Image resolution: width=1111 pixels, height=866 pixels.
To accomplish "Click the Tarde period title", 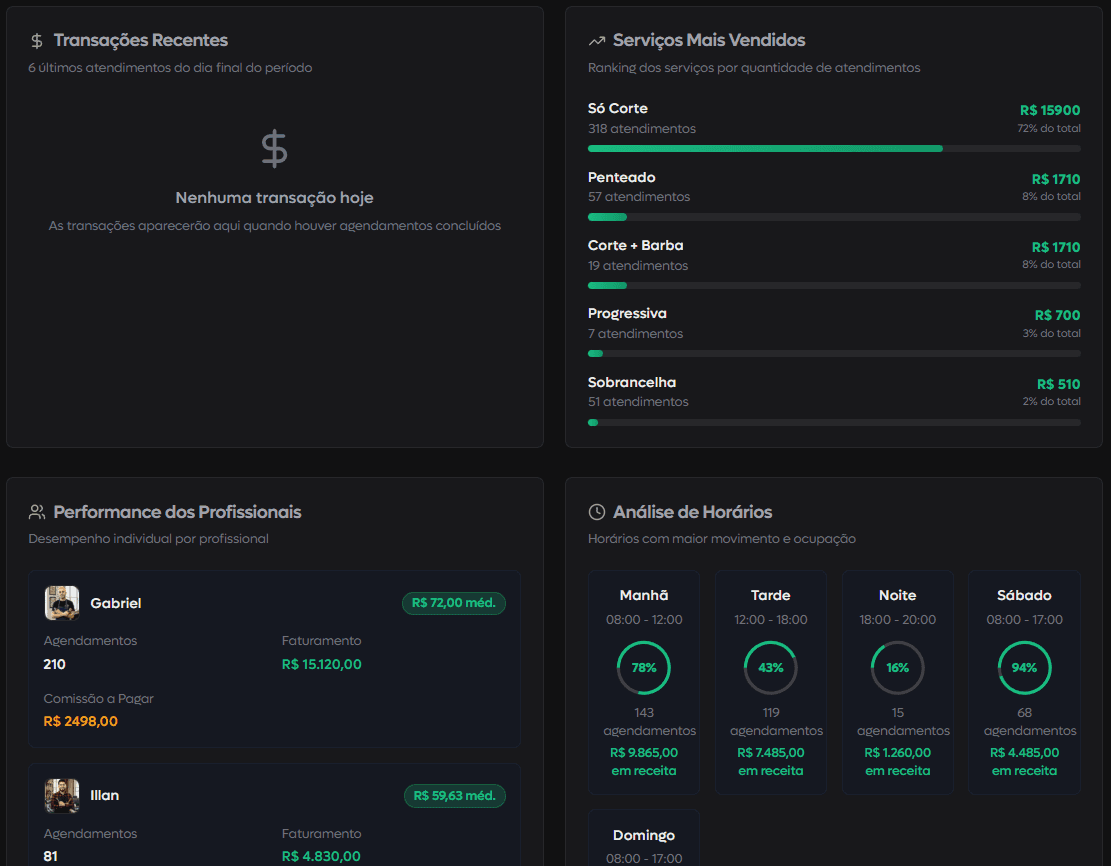I will (x=770, y=595).
